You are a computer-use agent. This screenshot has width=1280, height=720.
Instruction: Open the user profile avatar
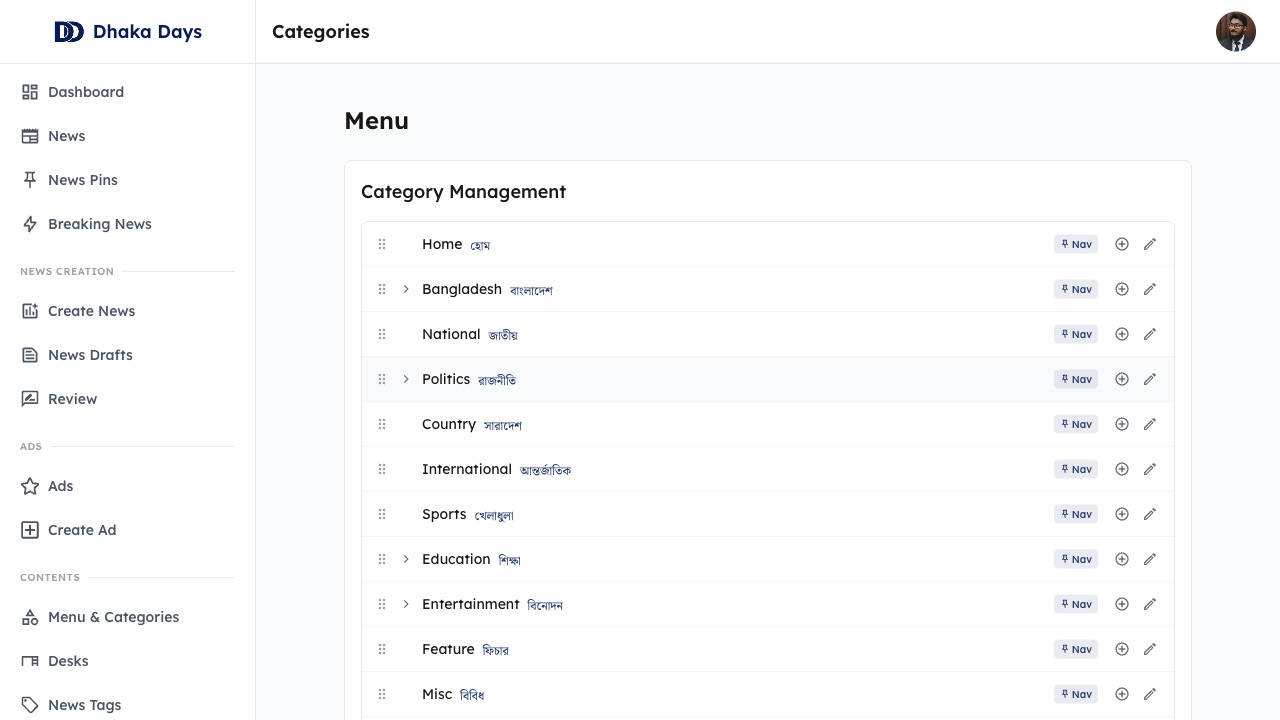(x=1236, y=32)
